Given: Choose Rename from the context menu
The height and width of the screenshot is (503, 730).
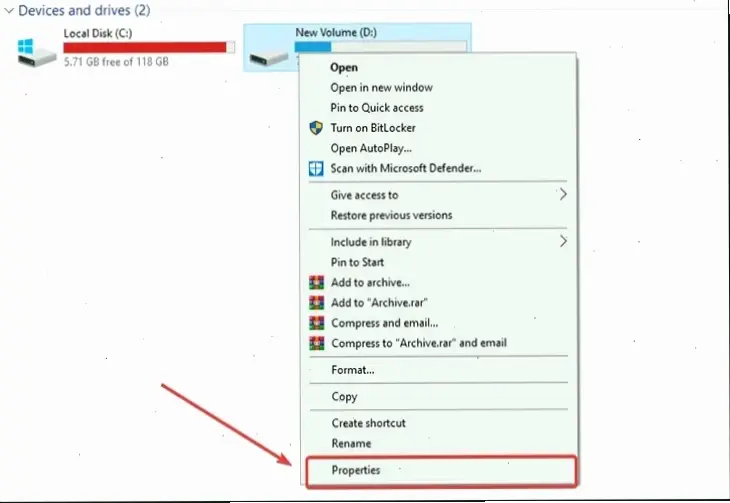Looking at the screenshot, I should [351, 443].
